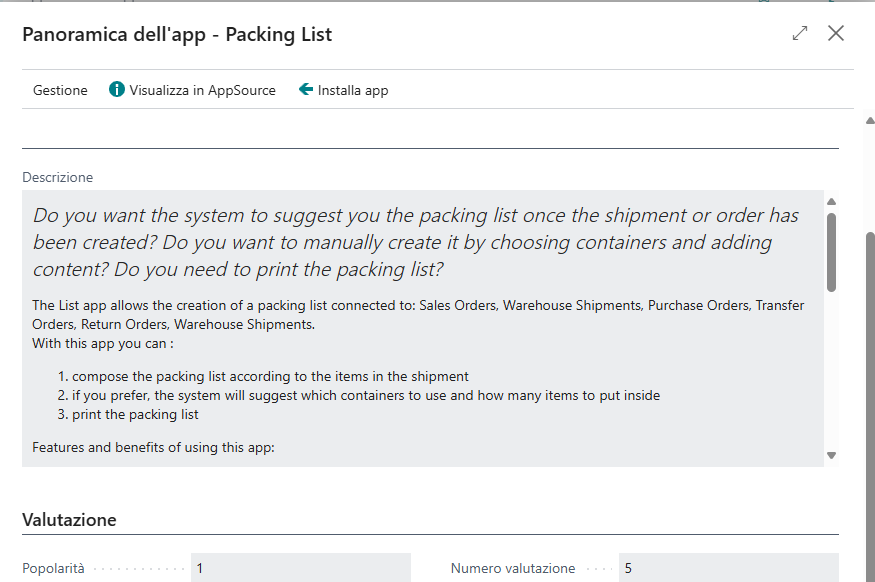Click the info icon beside Visualizza in AppSource
875x582 pixels.
click(x=117, y=90)
